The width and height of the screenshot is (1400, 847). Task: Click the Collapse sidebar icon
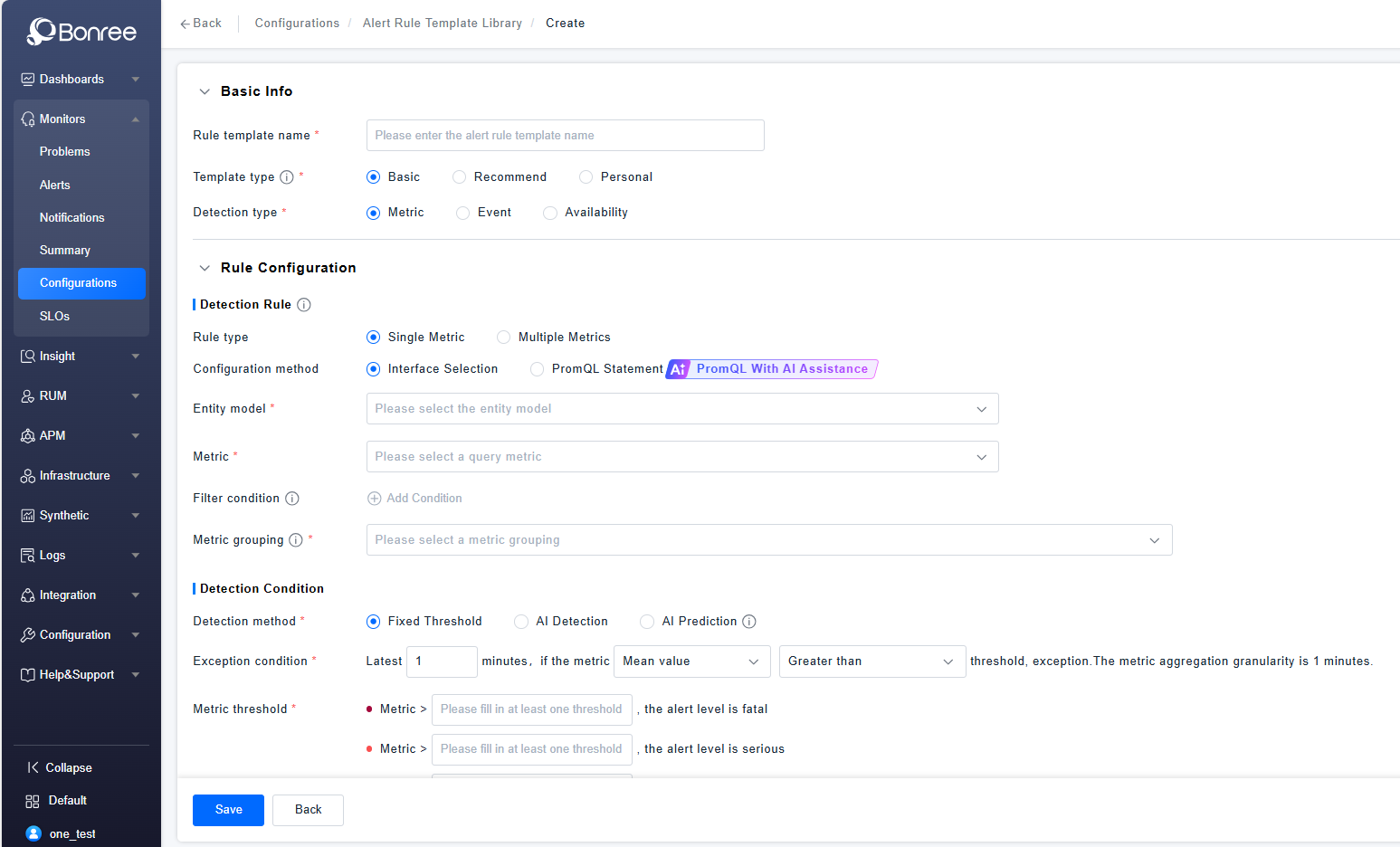(33, 767)
